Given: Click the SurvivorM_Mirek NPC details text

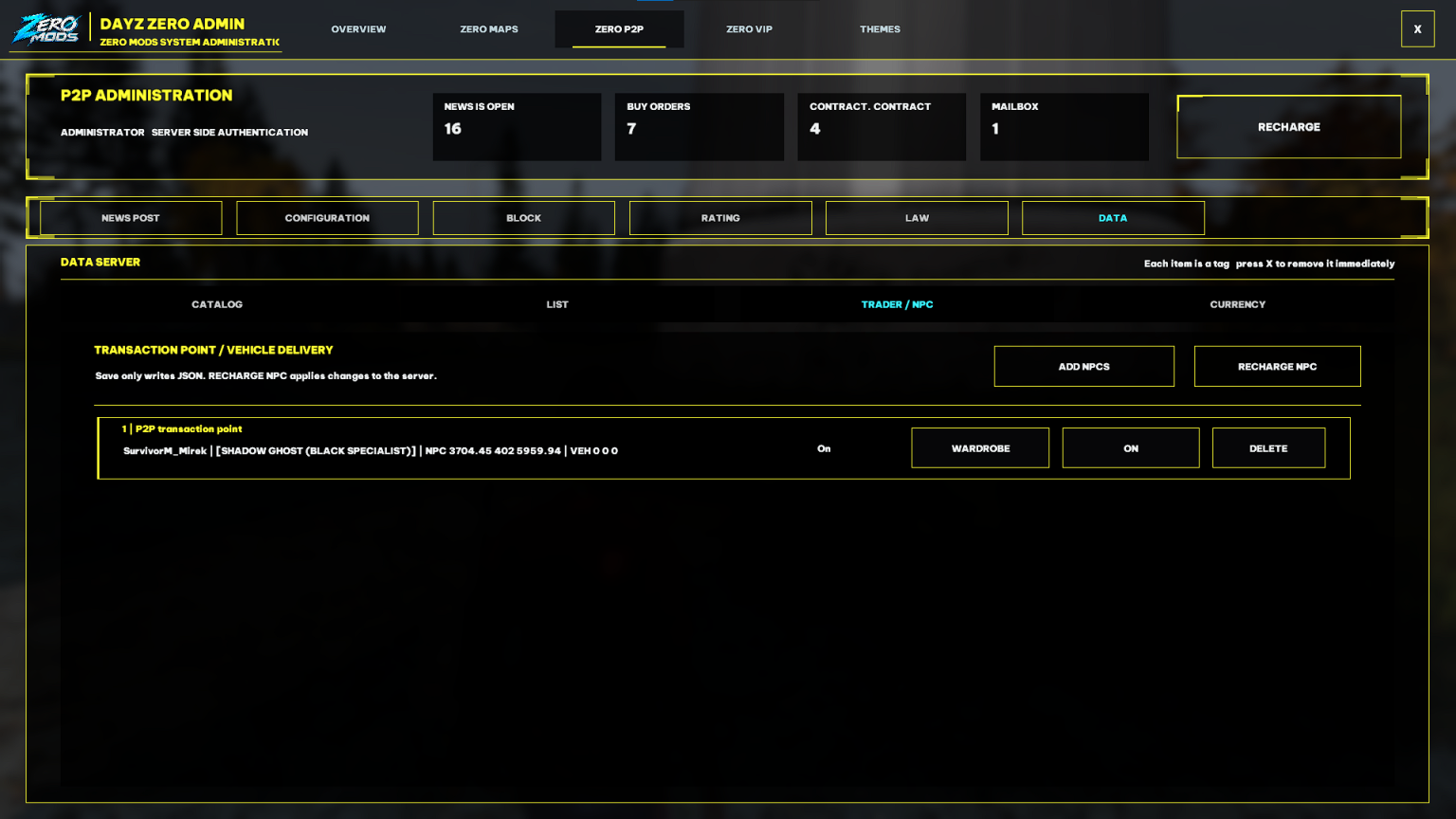Looking at the screenshot, I should pyautogui.click(x=371, y=451).
